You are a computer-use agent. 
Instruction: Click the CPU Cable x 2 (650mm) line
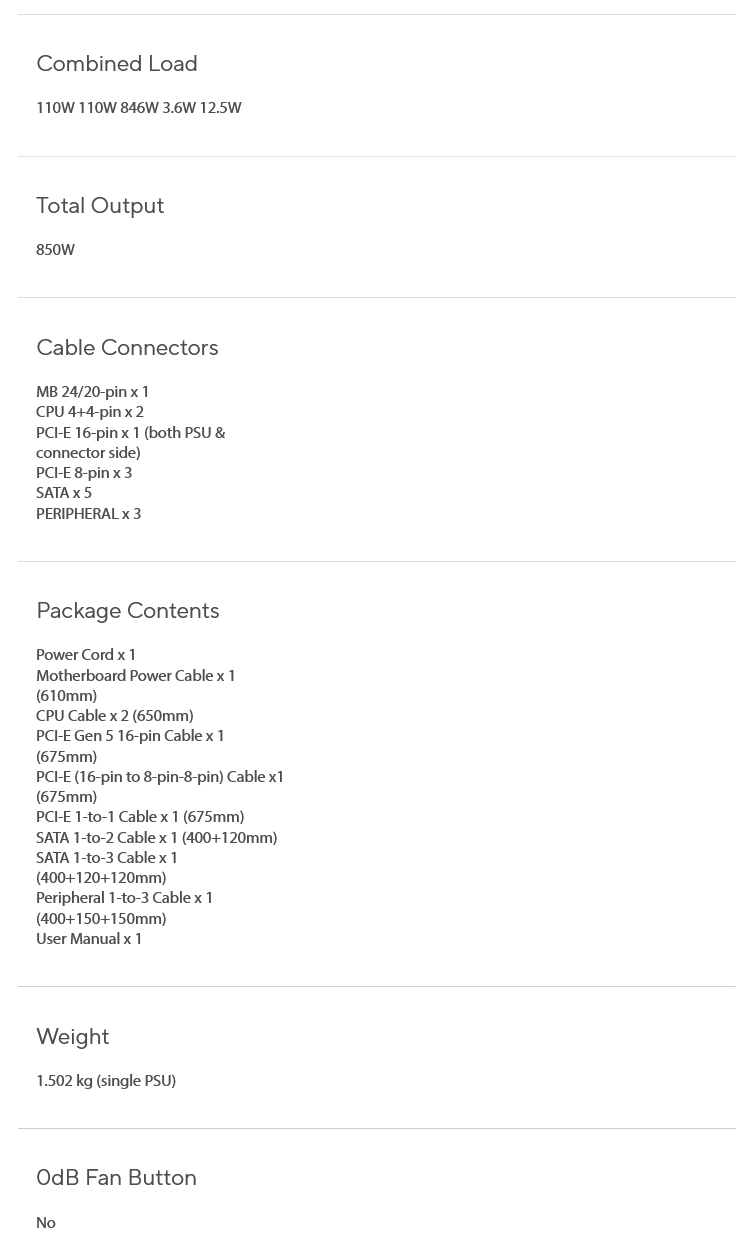pos(115,716)
